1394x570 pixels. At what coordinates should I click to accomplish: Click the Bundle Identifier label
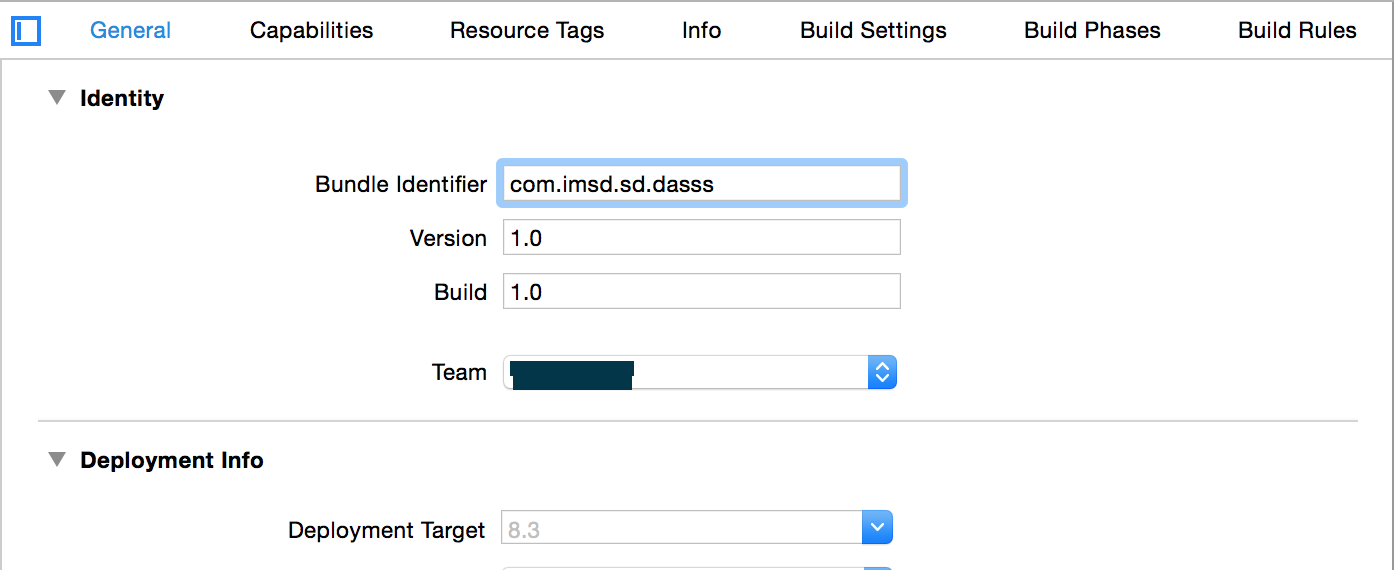[401, 184]
